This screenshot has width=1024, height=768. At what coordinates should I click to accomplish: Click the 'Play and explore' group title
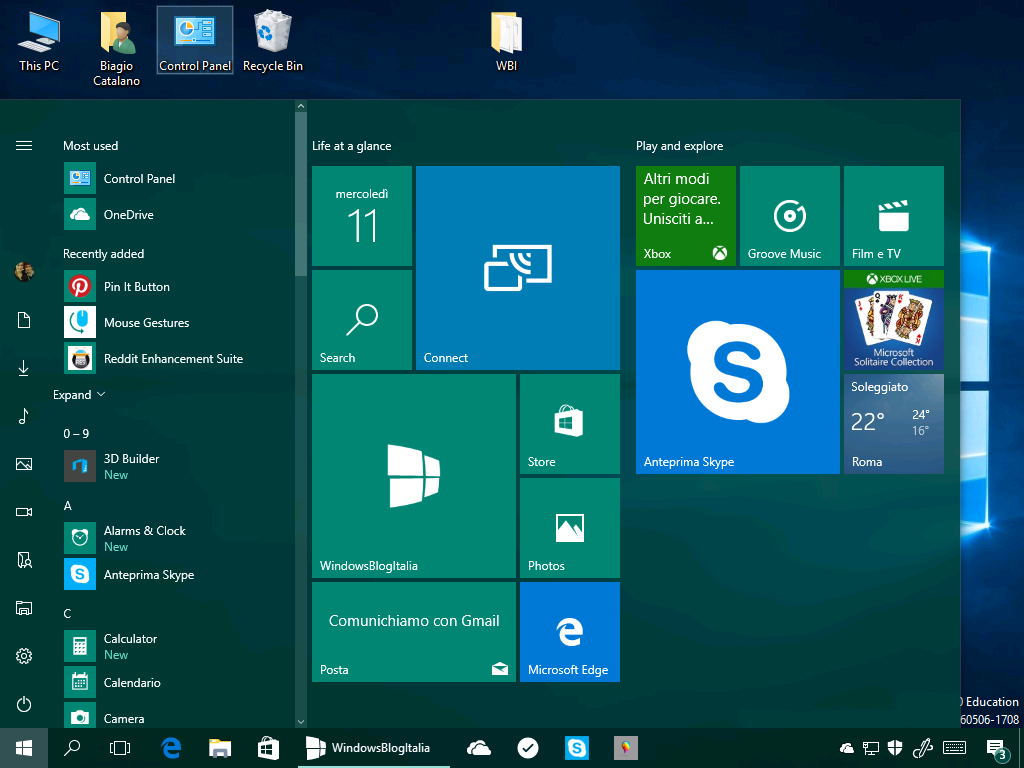click(x=679, y=146)
